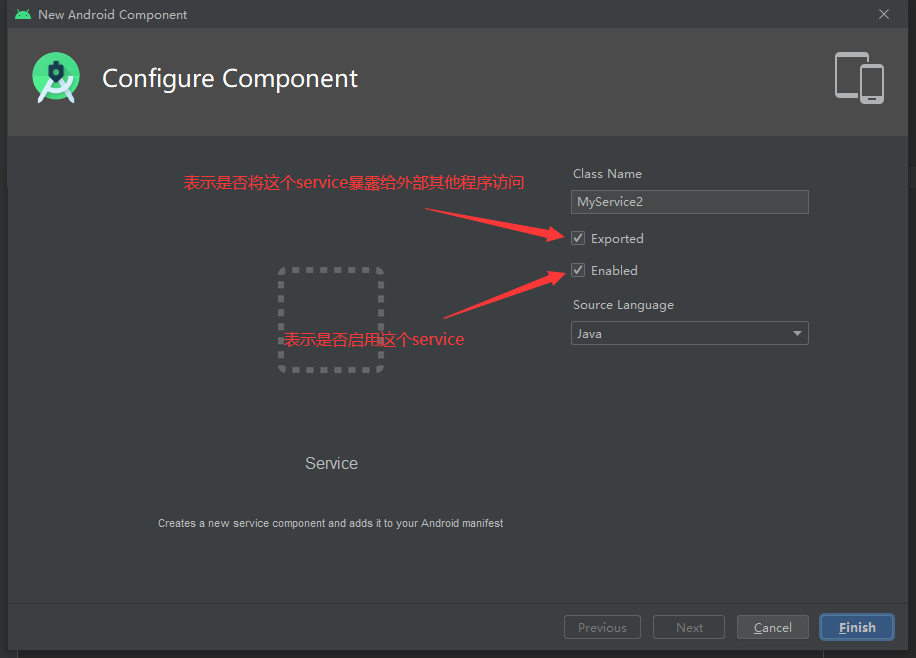
Task: Click the Previous button
Action: coord(602,627)
